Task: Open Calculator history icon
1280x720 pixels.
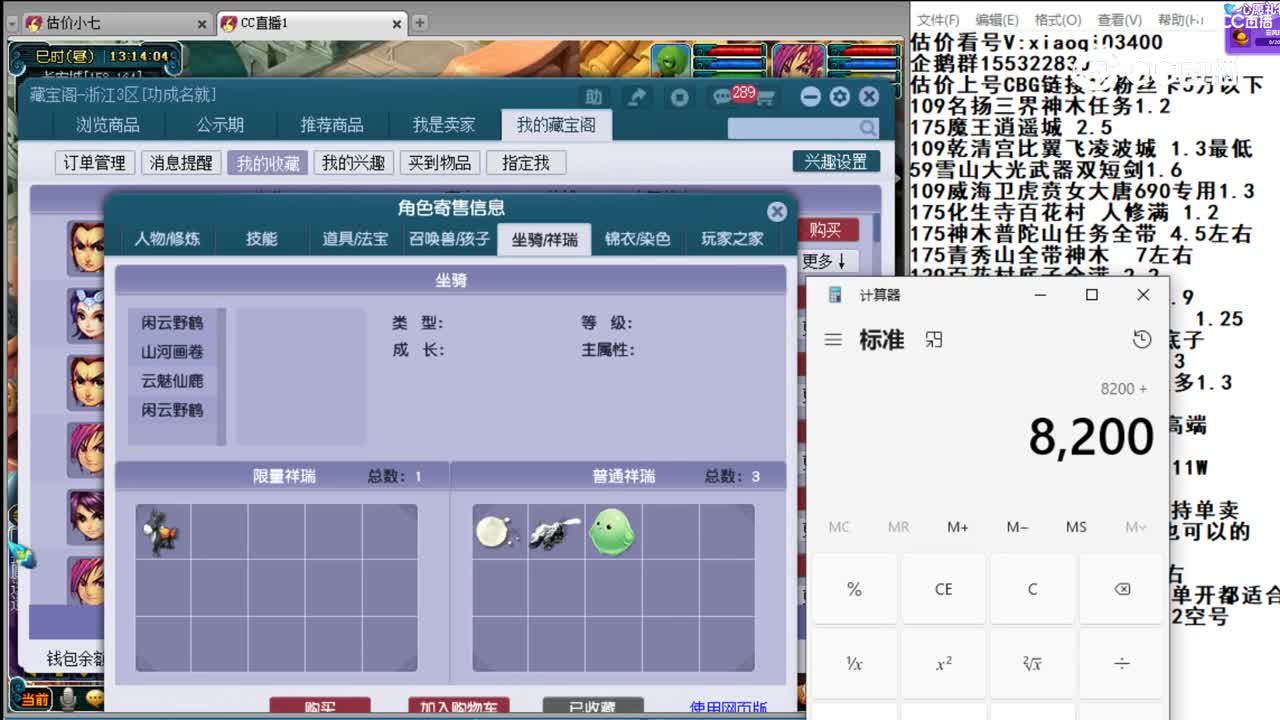Action: (x=1142, y=340)
